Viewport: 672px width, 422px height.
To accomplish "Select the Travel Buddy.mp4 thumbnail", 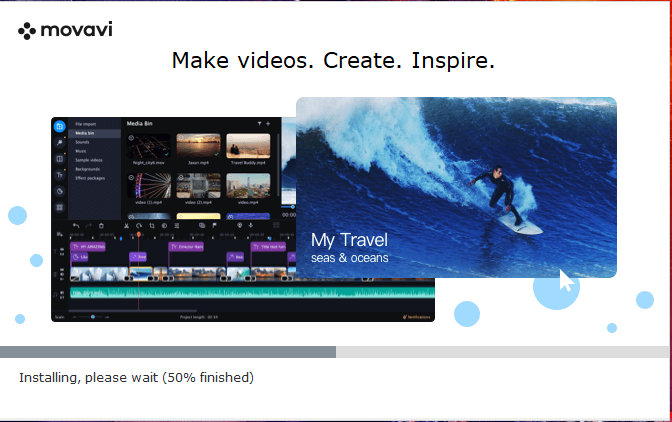I will (x=247, y=147).
